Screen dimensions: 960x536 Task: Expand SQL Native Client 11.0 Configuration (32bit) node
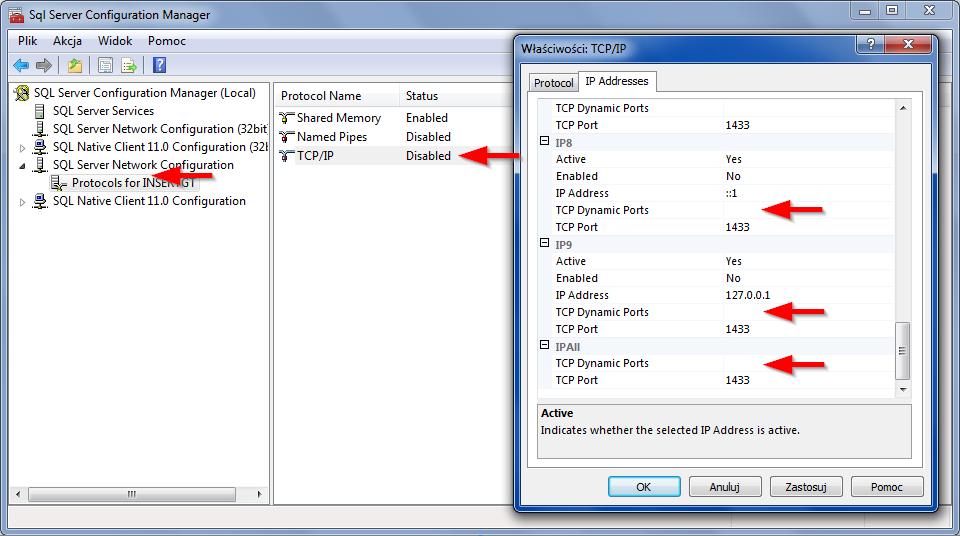pyautogui.click(x=23, y=148)
